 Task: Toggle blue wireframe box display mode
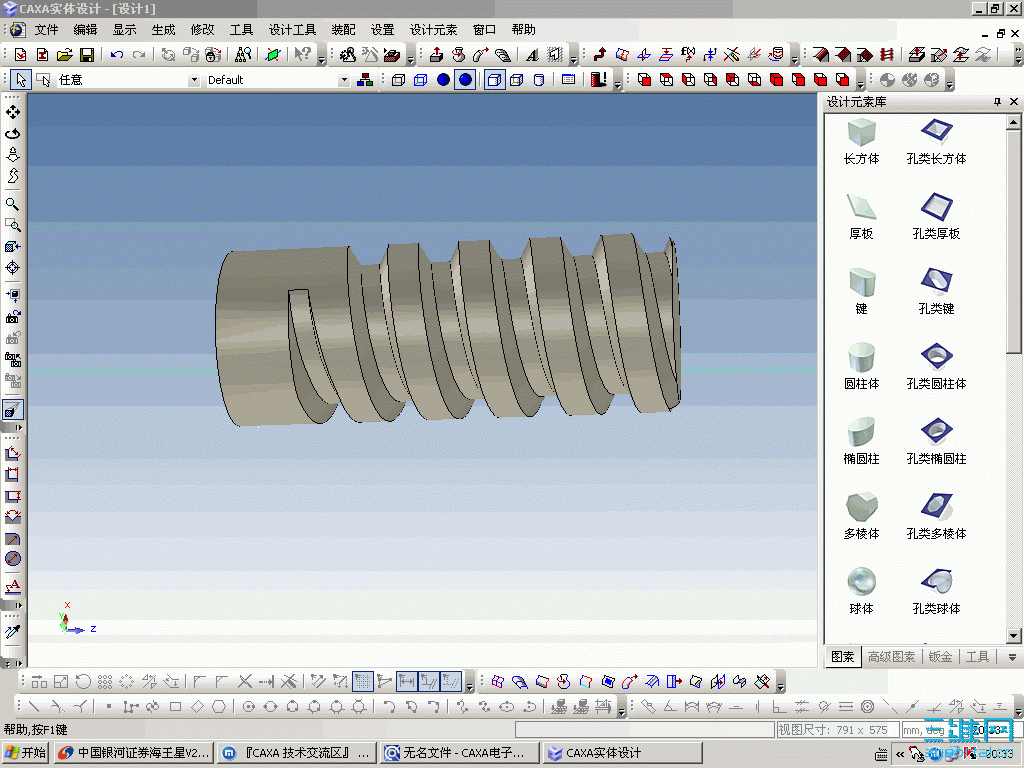421,80
